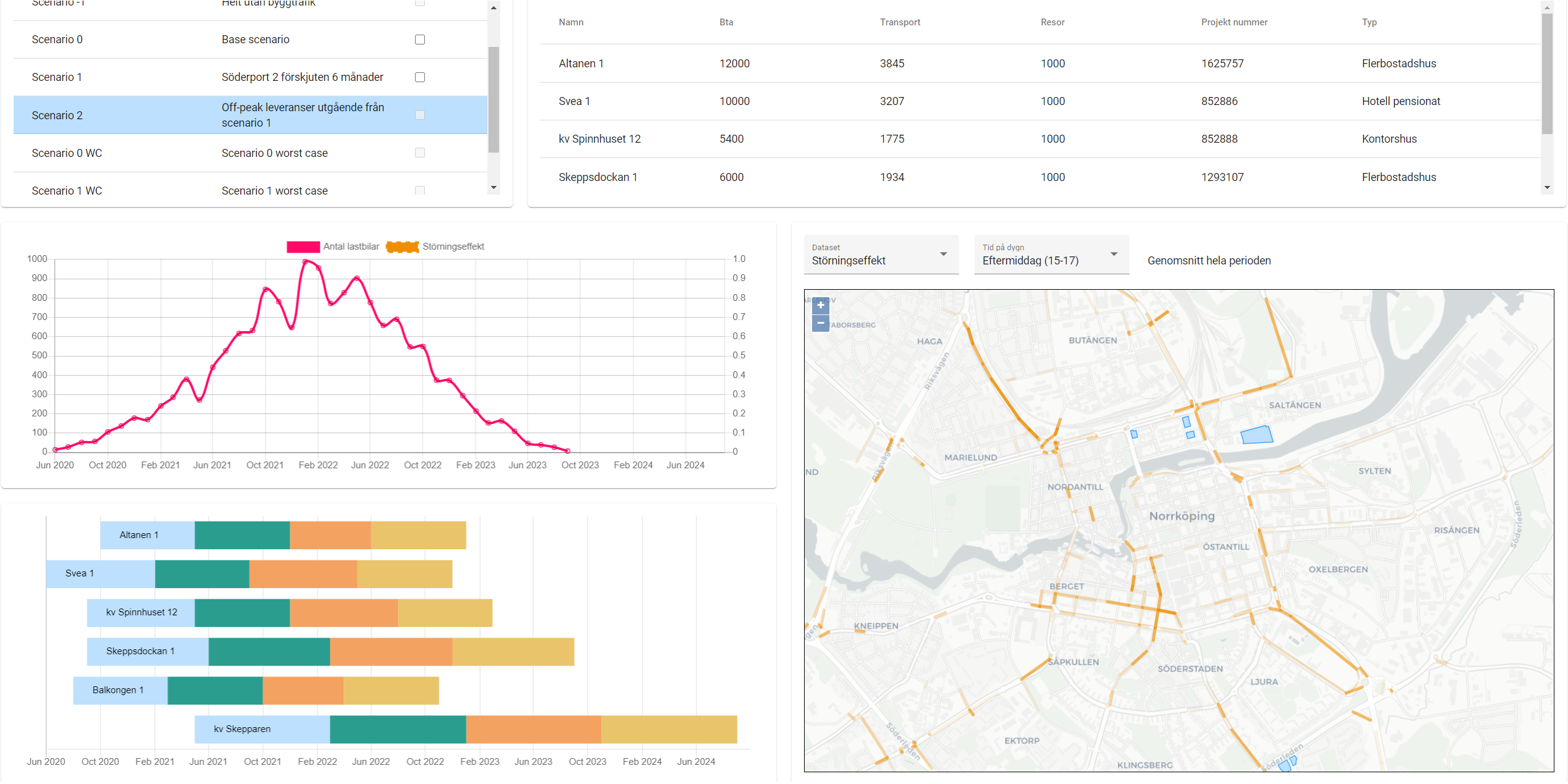Image resolution: width=1568 pixels, height=784 pixels.
Task: Click the 'Scenario 0 worst case' description
Action: coord(275,153)
